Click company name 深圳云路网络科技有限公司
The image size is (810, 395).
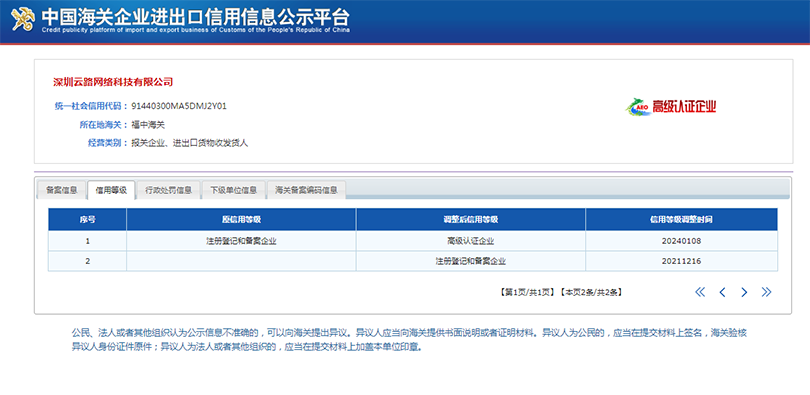coord(113,82)
